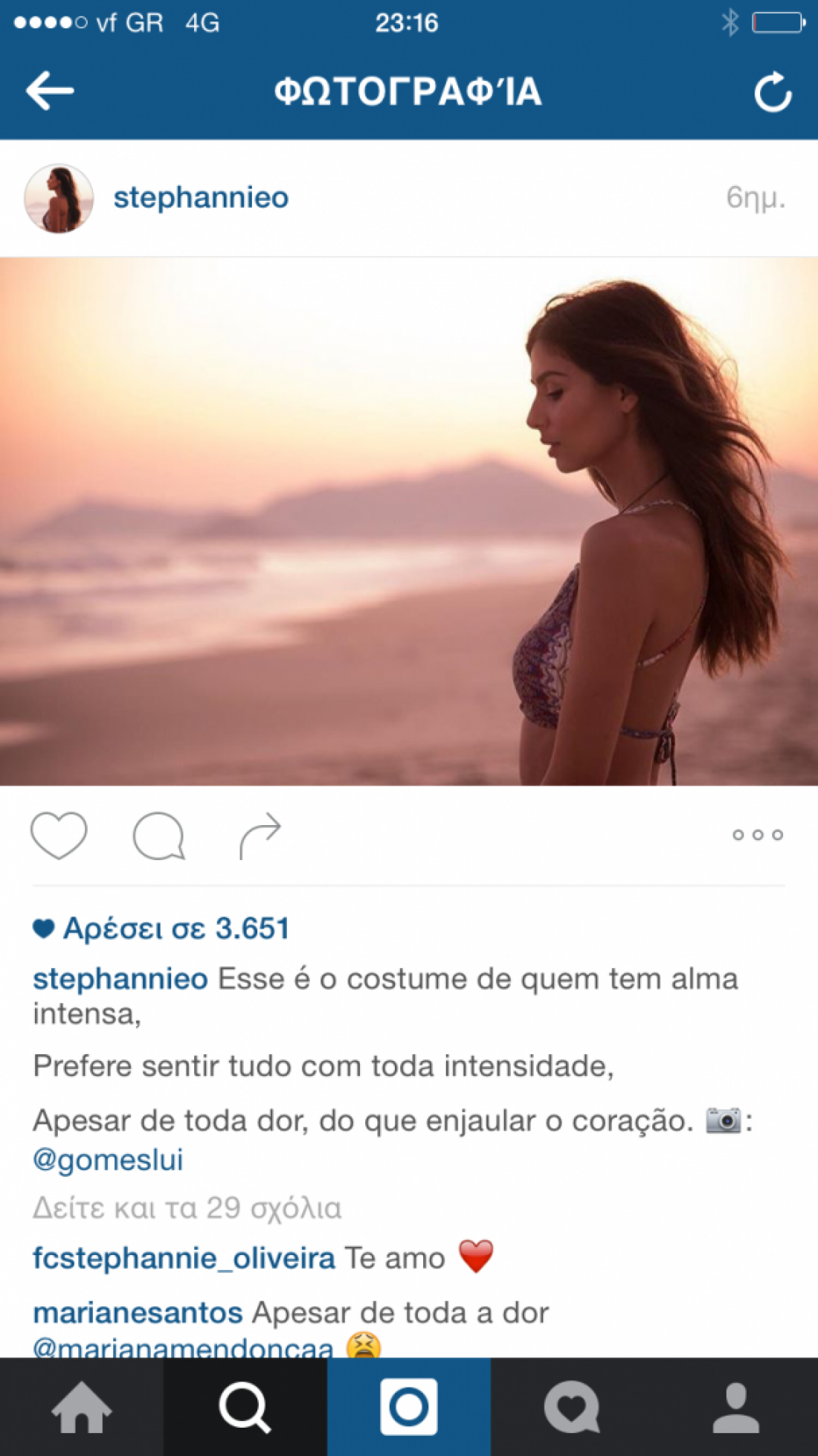Open the comment bubble icon

(x=159, y=836)
